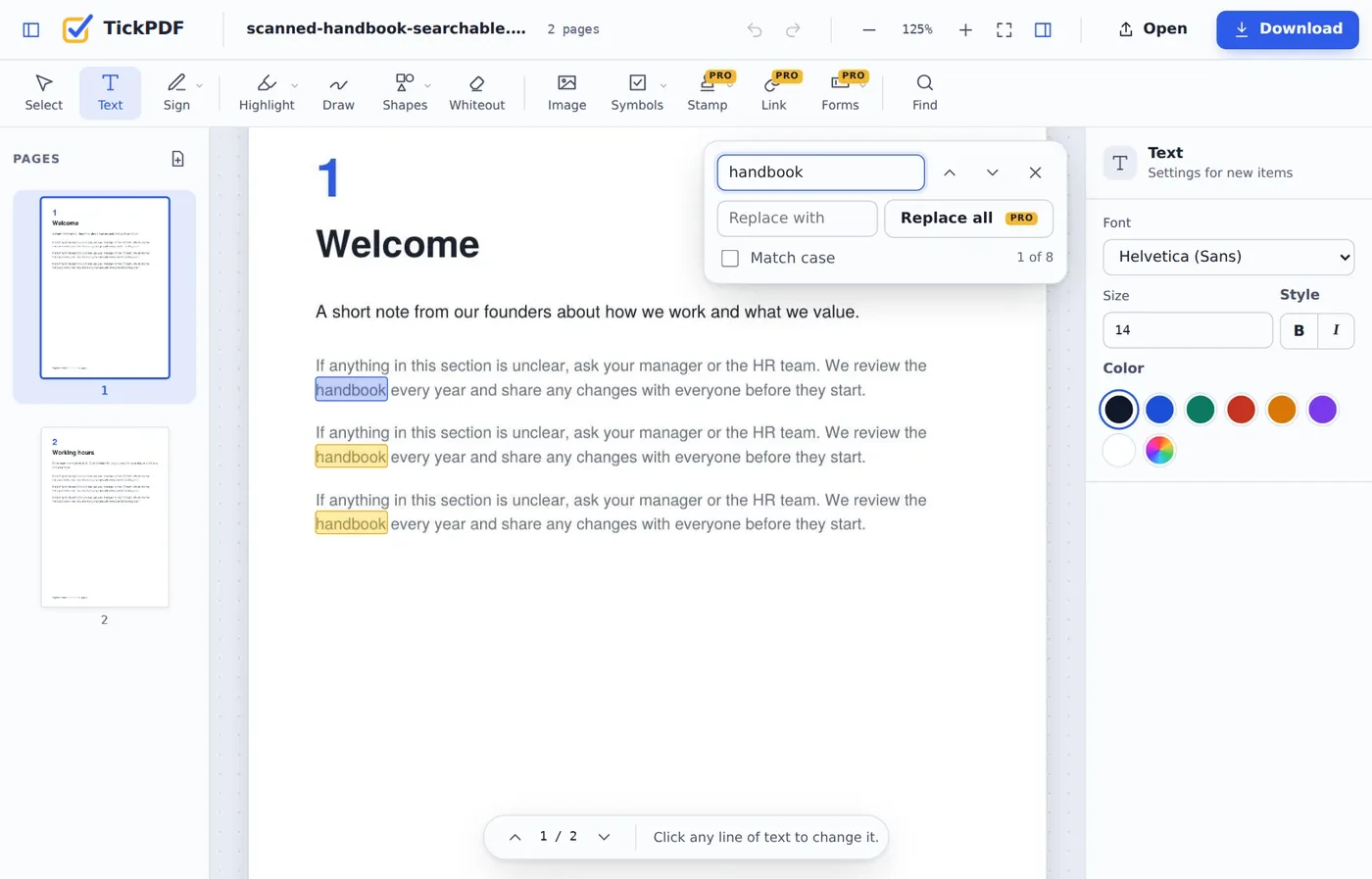1372x879 pixels.
Task: Expand the Highlight tool dropdown arrow
Action: [x=295, y=85]
